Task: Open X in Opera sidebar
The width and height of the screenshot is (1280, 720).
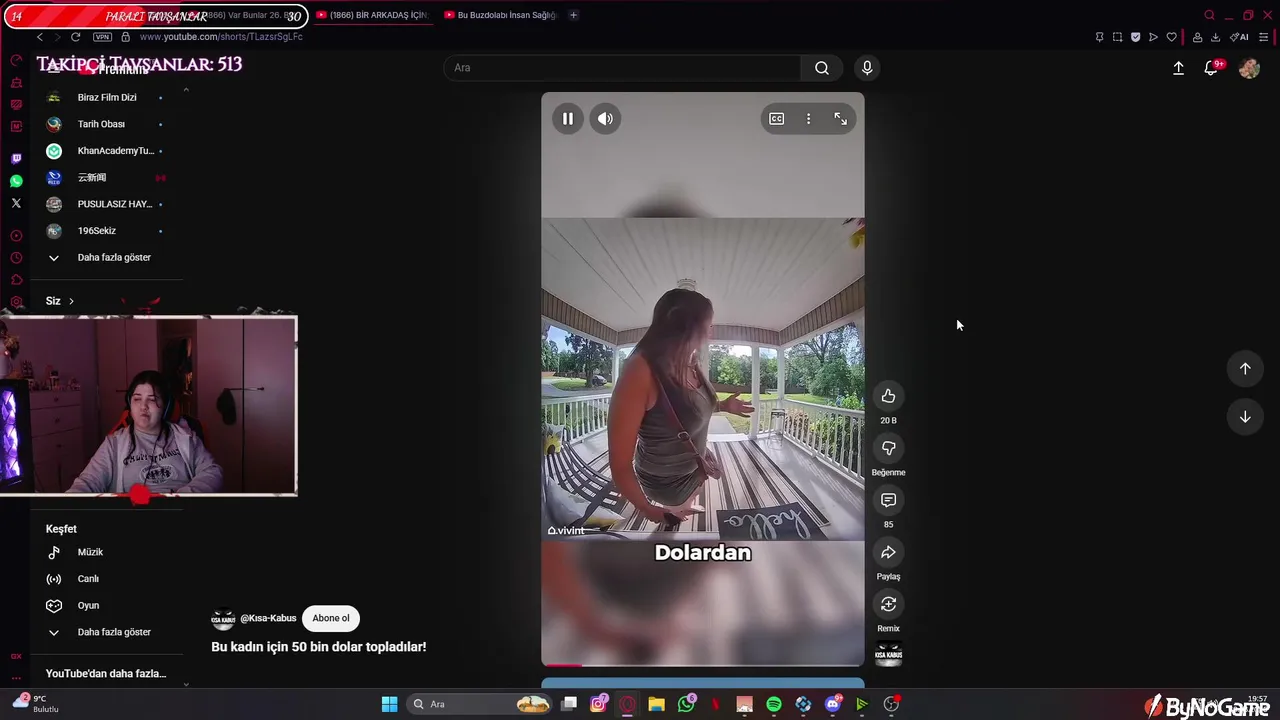Action: [16, 203]
